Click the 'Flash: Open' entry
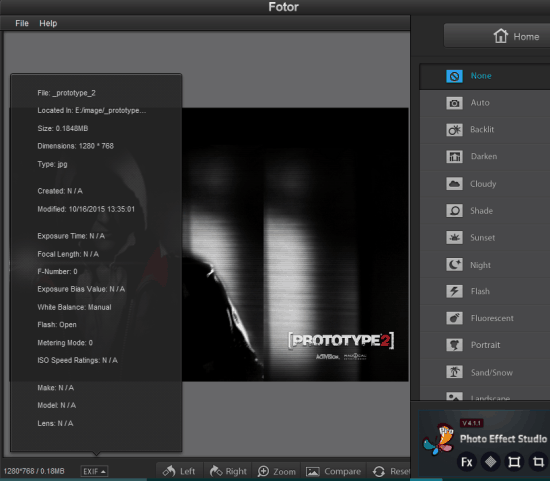The width and height of the screenshot is (550, 481). click(57, 325)
